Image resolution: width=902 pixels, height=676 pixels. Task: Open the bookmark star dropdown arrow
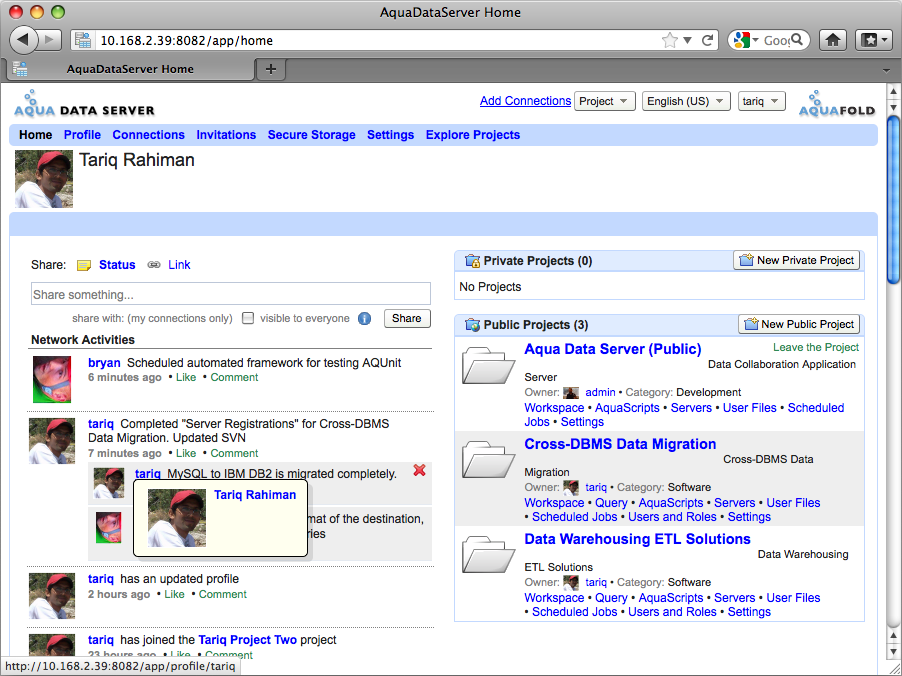[x=687, y=40]
